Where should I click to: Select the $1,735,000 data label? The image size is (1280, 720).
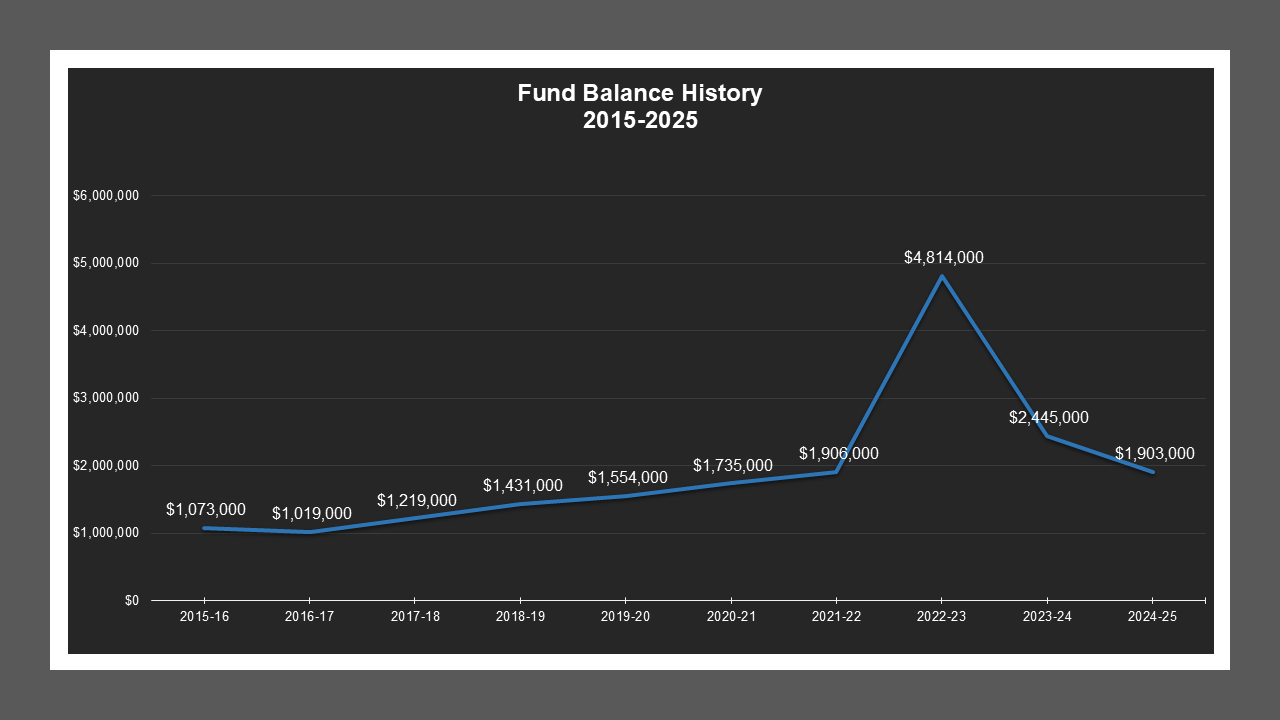tap(732, 466)
